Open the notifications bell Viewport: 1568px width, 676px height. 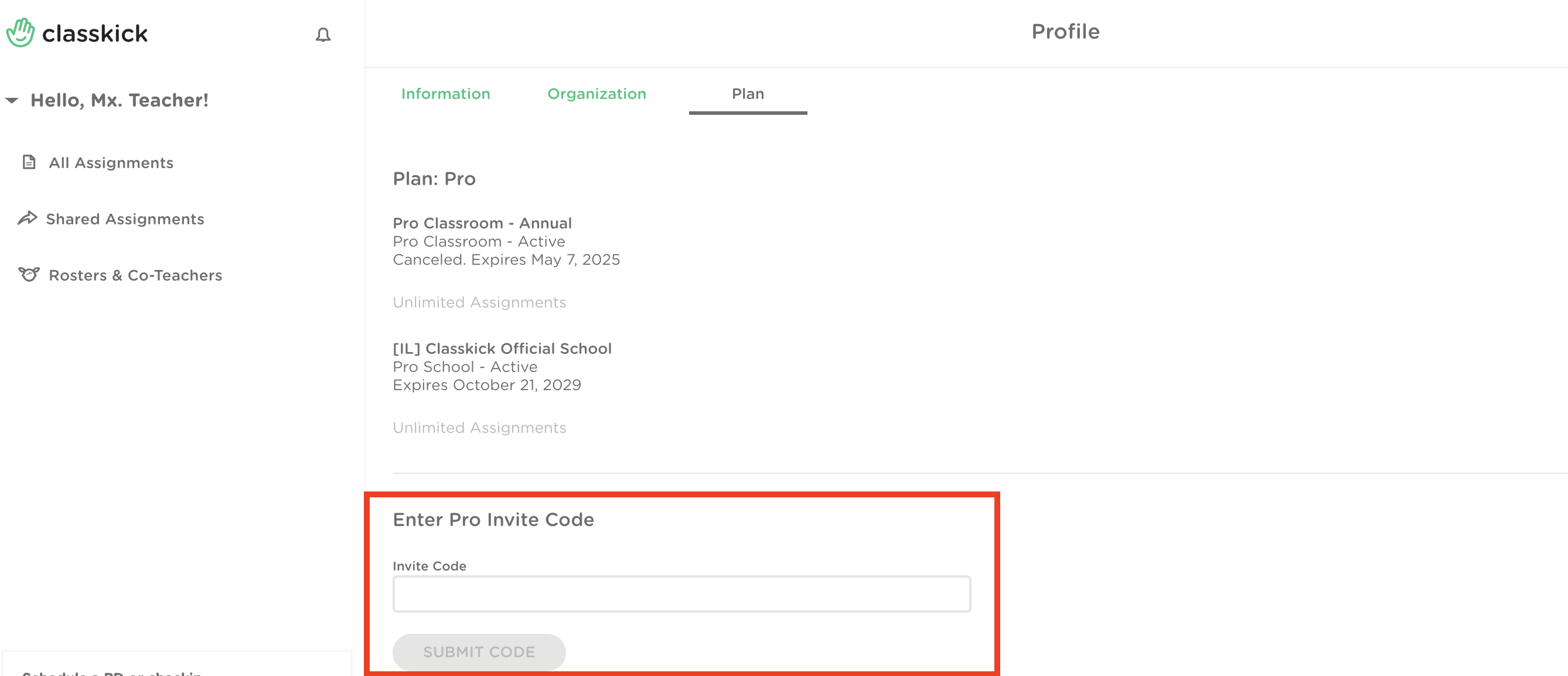point(323,35)
